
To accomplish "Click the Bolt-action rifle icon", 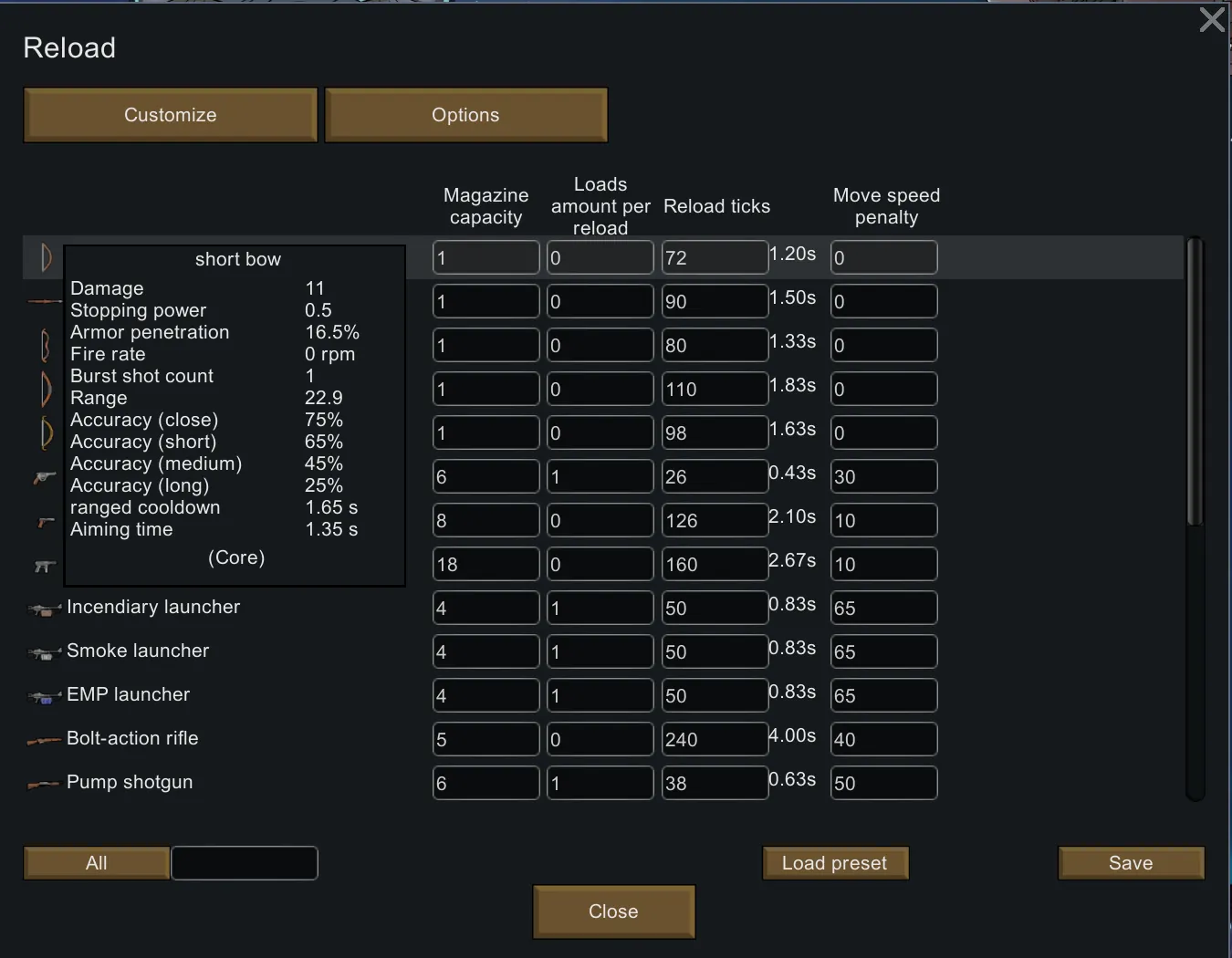I will click(45, 741).
